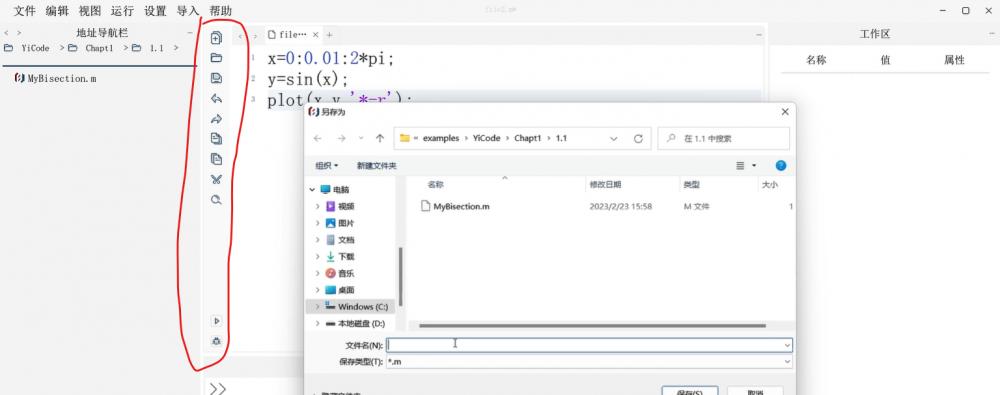This screenshot has height=395, width=1000.
Task: Click Back arrow in Save As dialog
Action: pos(318,138)
